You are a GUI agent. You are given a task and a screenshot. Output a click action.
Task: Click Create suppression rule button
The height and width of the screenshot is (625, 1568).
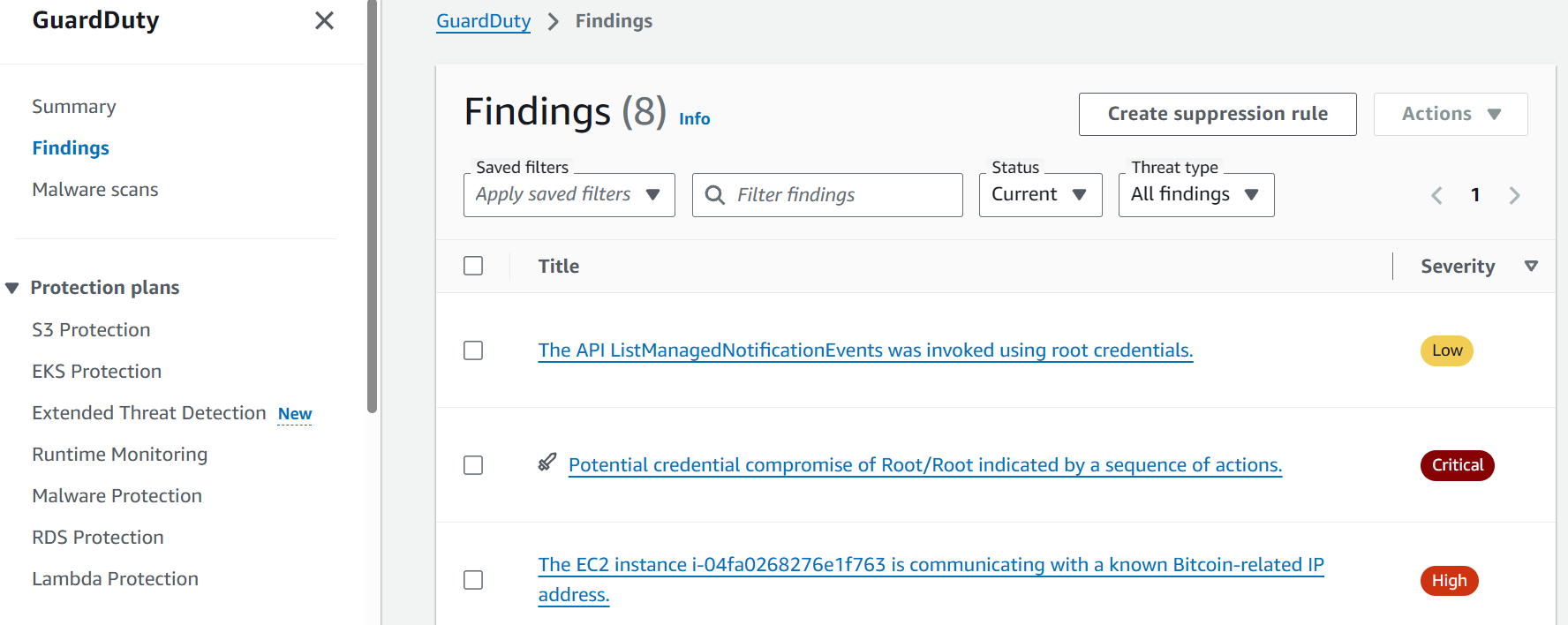coord(1217,114)
